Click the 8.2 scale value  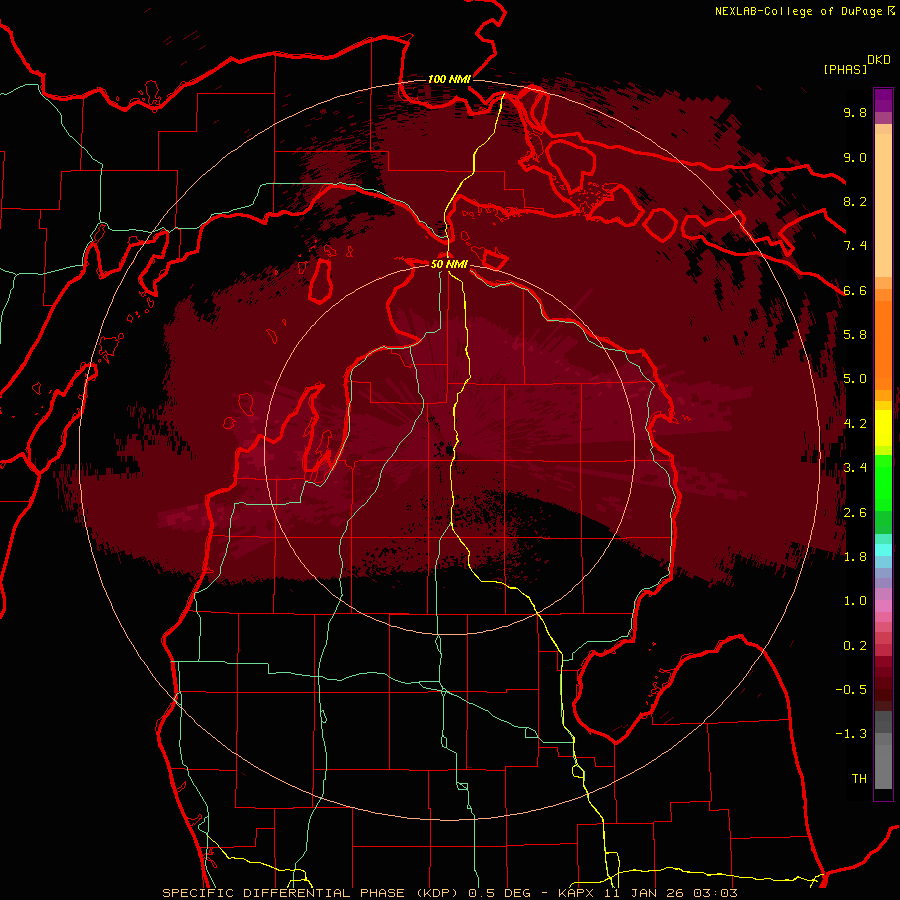click(x=855, y=201)
